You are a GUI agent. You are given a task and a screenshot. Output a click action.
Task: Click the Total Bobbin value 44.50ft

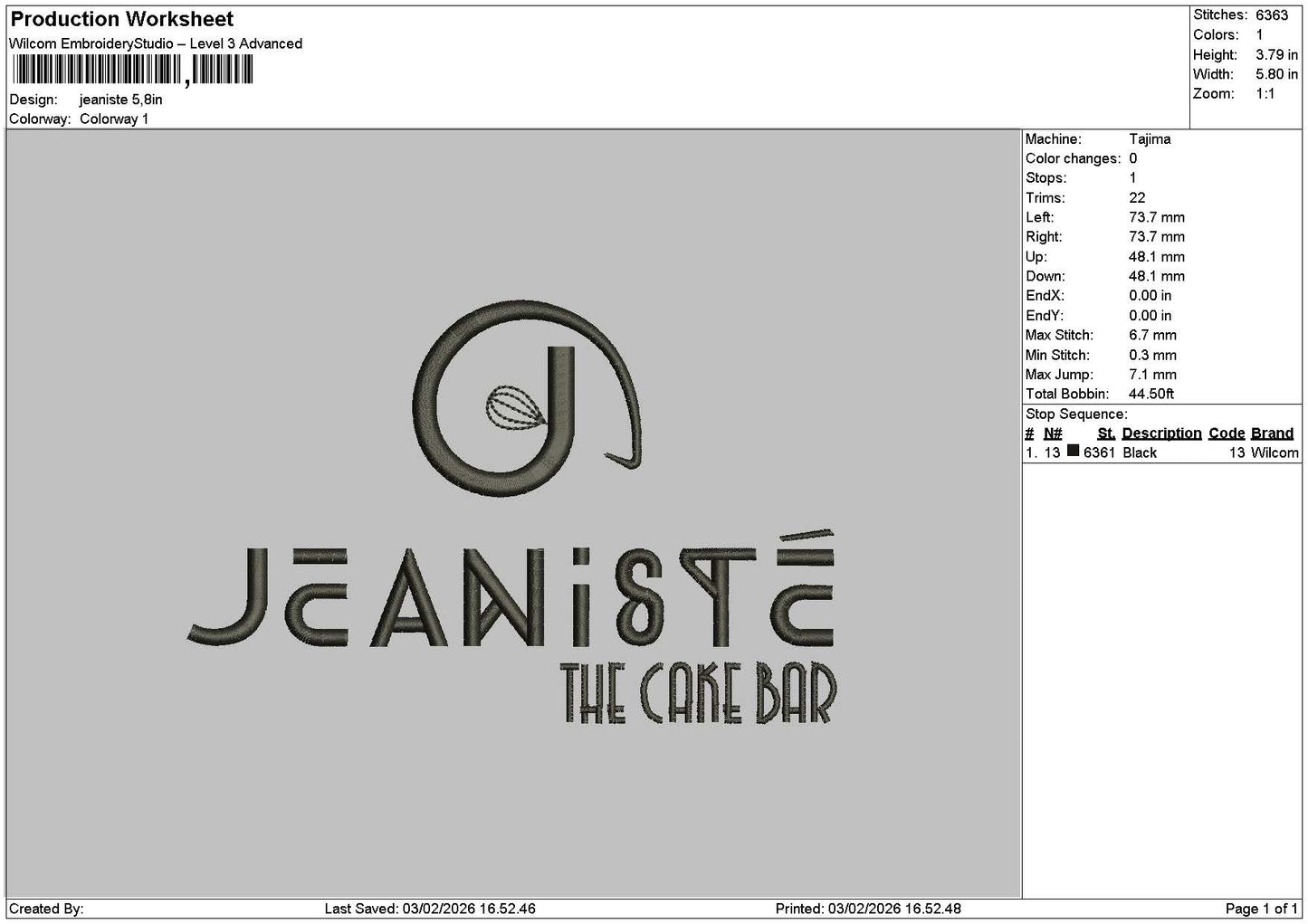[1151, 395]
